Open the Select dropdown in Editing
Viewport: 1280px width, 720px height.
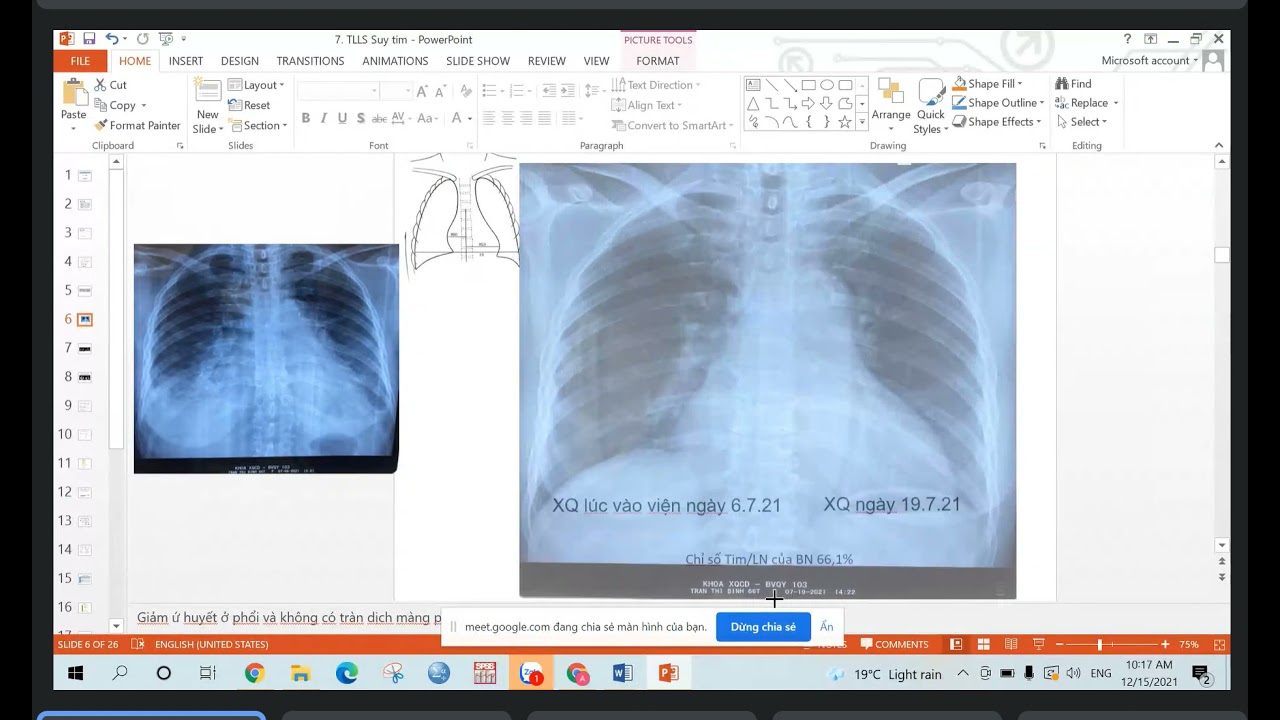(1081, 122)
